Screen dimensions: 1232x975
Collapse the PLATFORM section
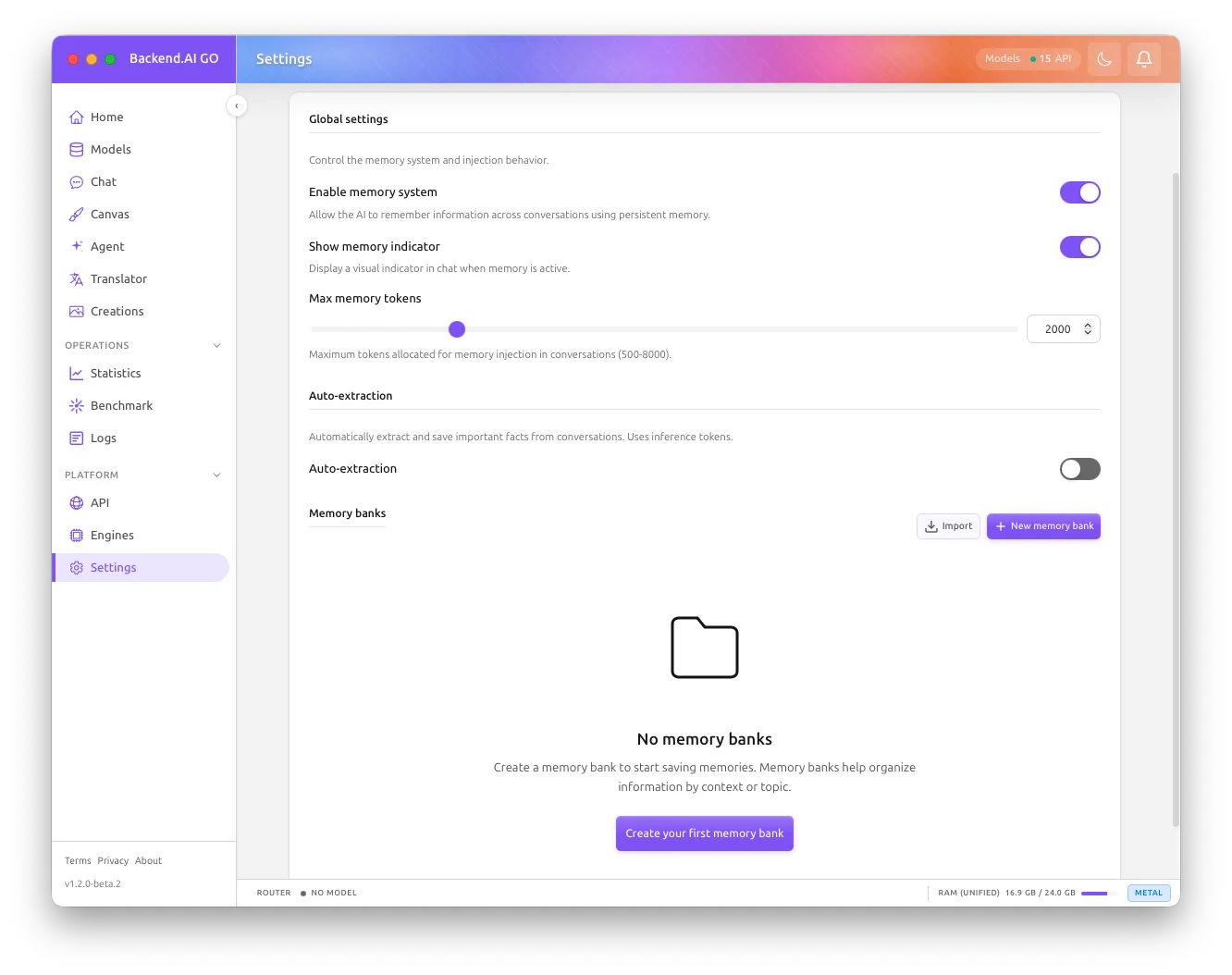[216, 475]
